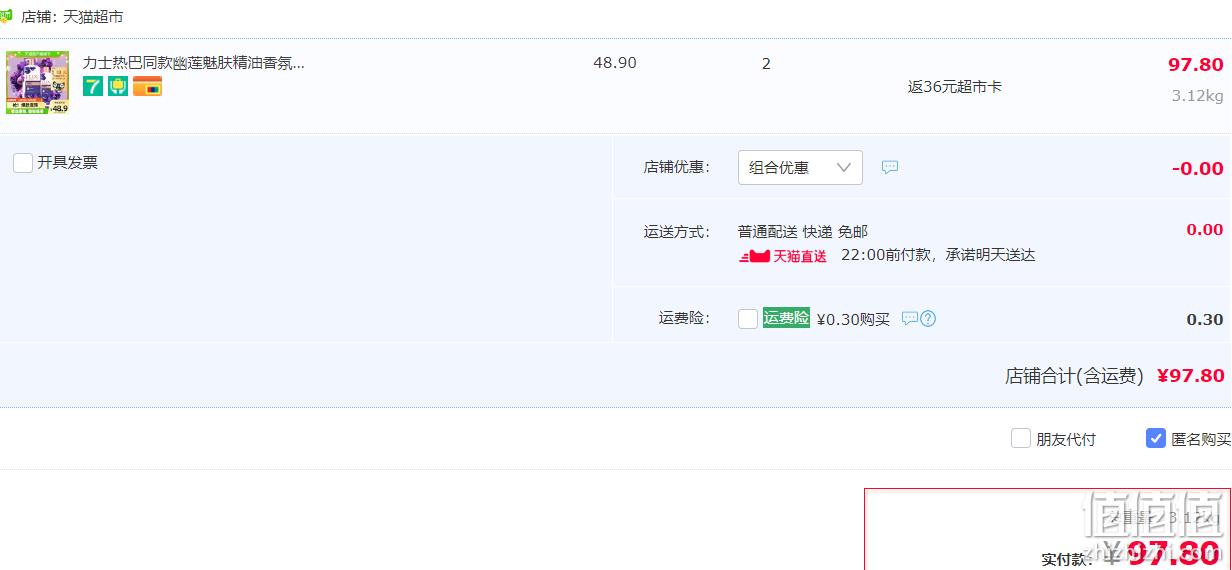1232x570 pixels.
Task: Click the 普通配送 快递 免邮 shipping text
Action: coord(803,231)
